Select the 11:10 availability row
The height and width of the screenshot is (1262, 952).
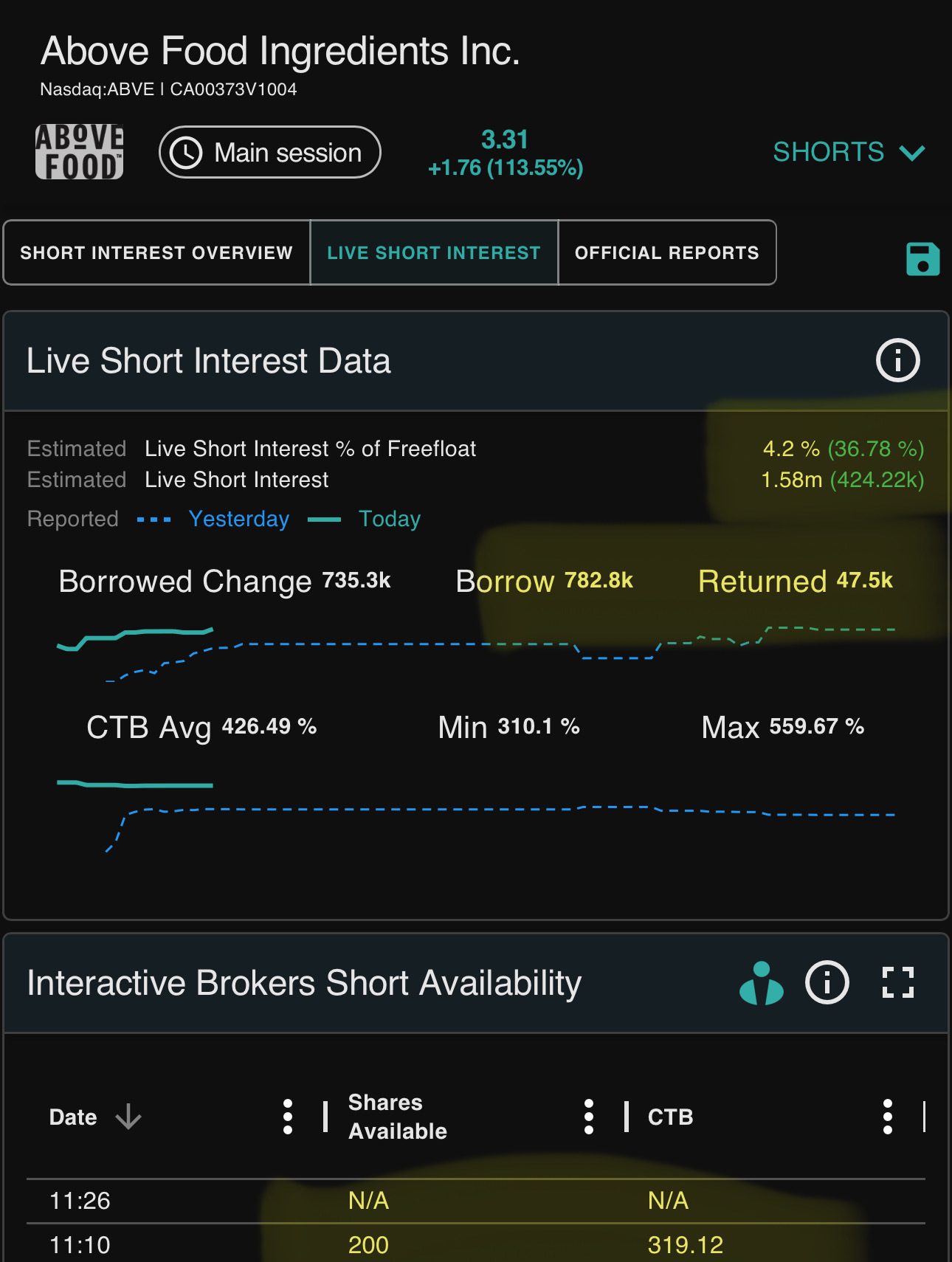(x=476, y=1244)
